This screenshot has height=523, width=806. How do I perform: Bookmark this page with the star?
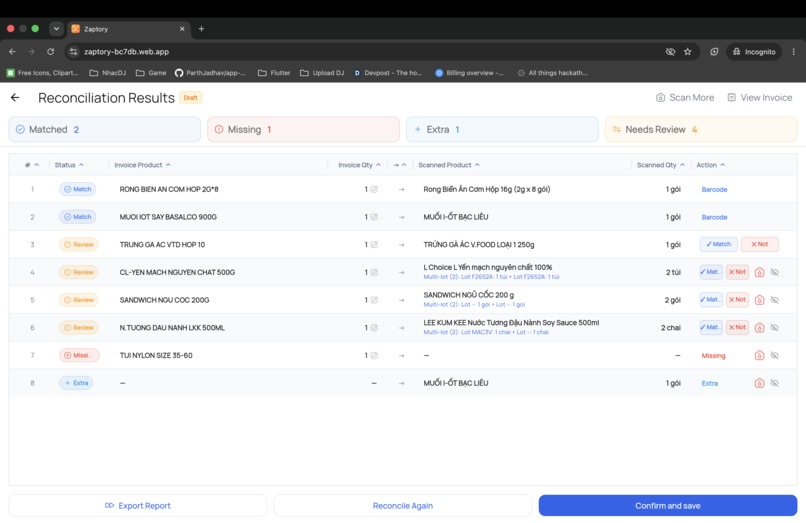coord(687,51)
